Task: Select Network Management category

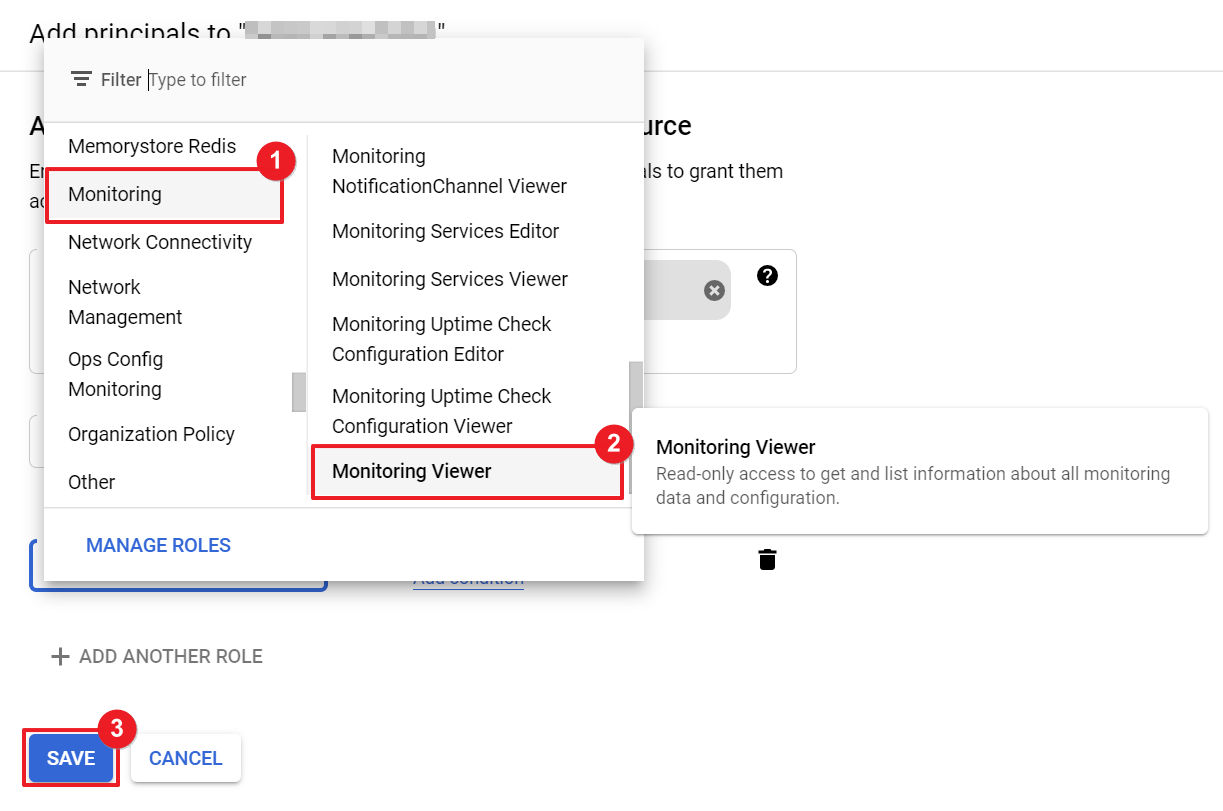Action: 125,302
